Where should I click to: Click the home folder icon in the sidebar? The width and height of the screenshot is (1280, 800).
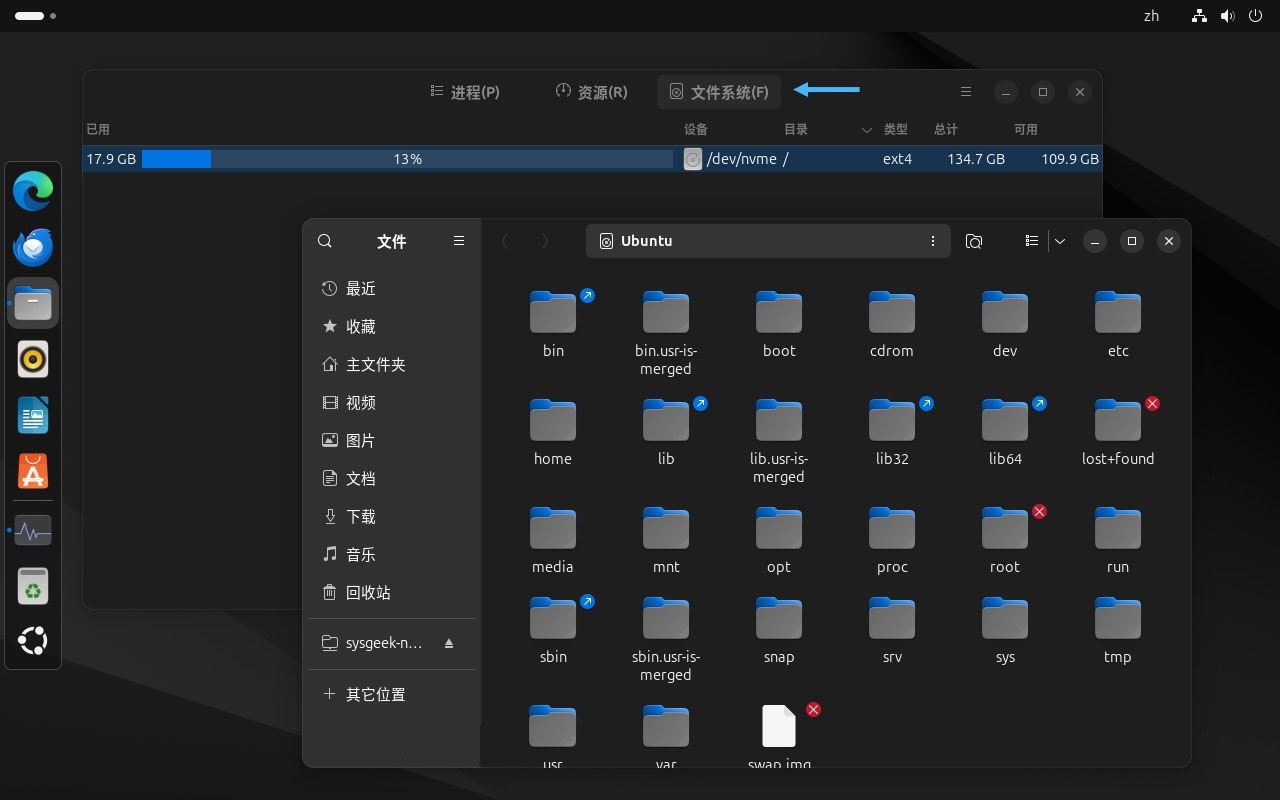pos(330,365)
